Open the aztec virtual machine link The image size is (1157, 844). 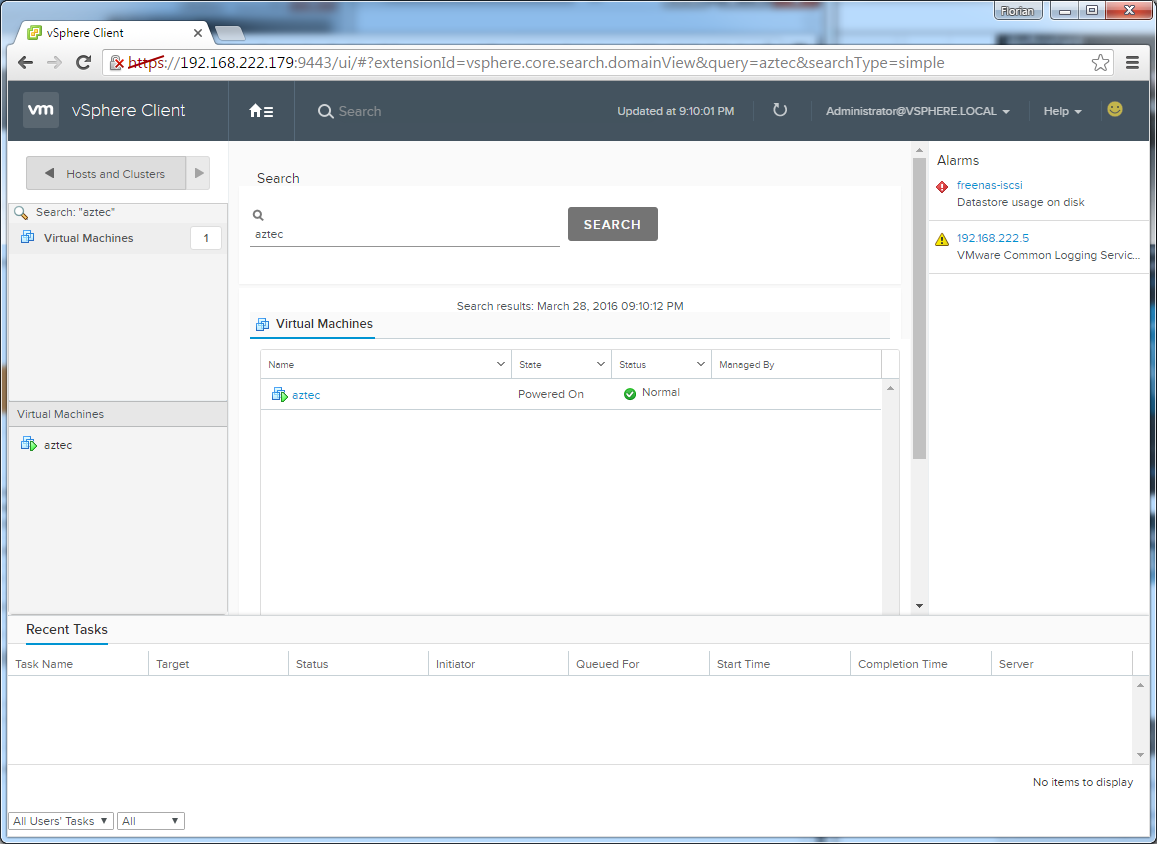[x=306, y=395]
